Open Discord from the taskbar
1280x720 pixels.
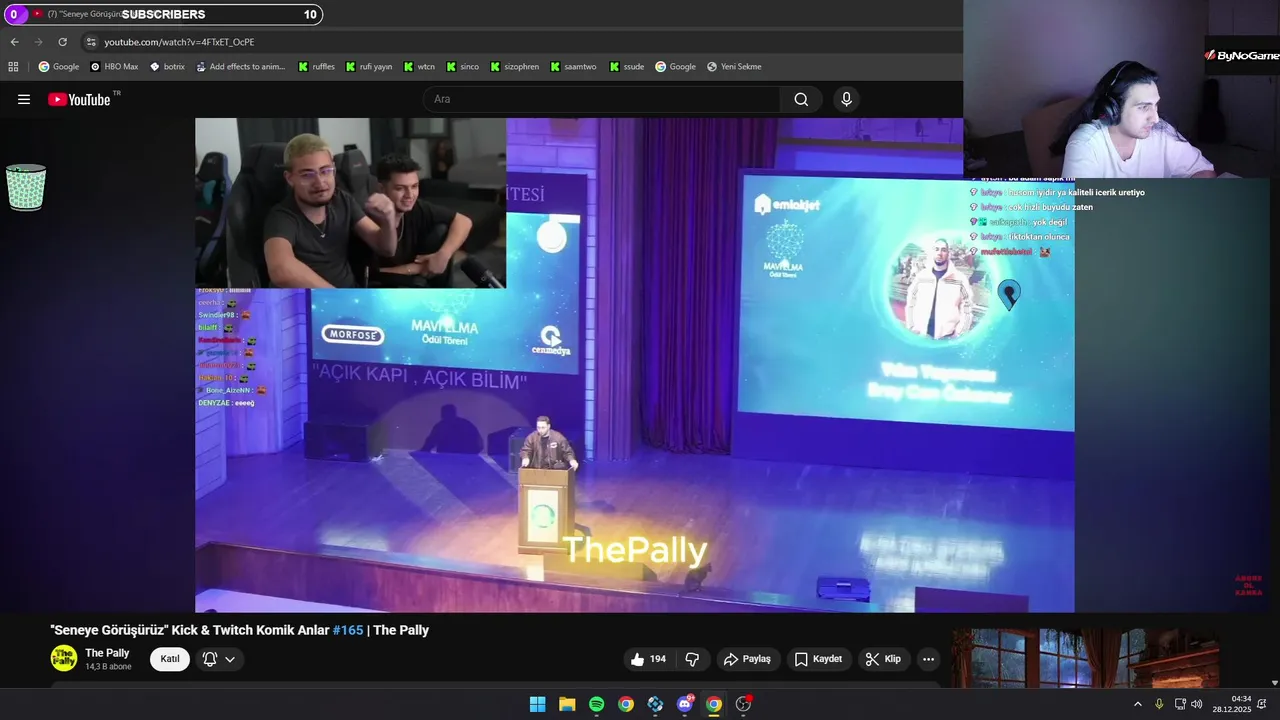(x=685, y=704)
